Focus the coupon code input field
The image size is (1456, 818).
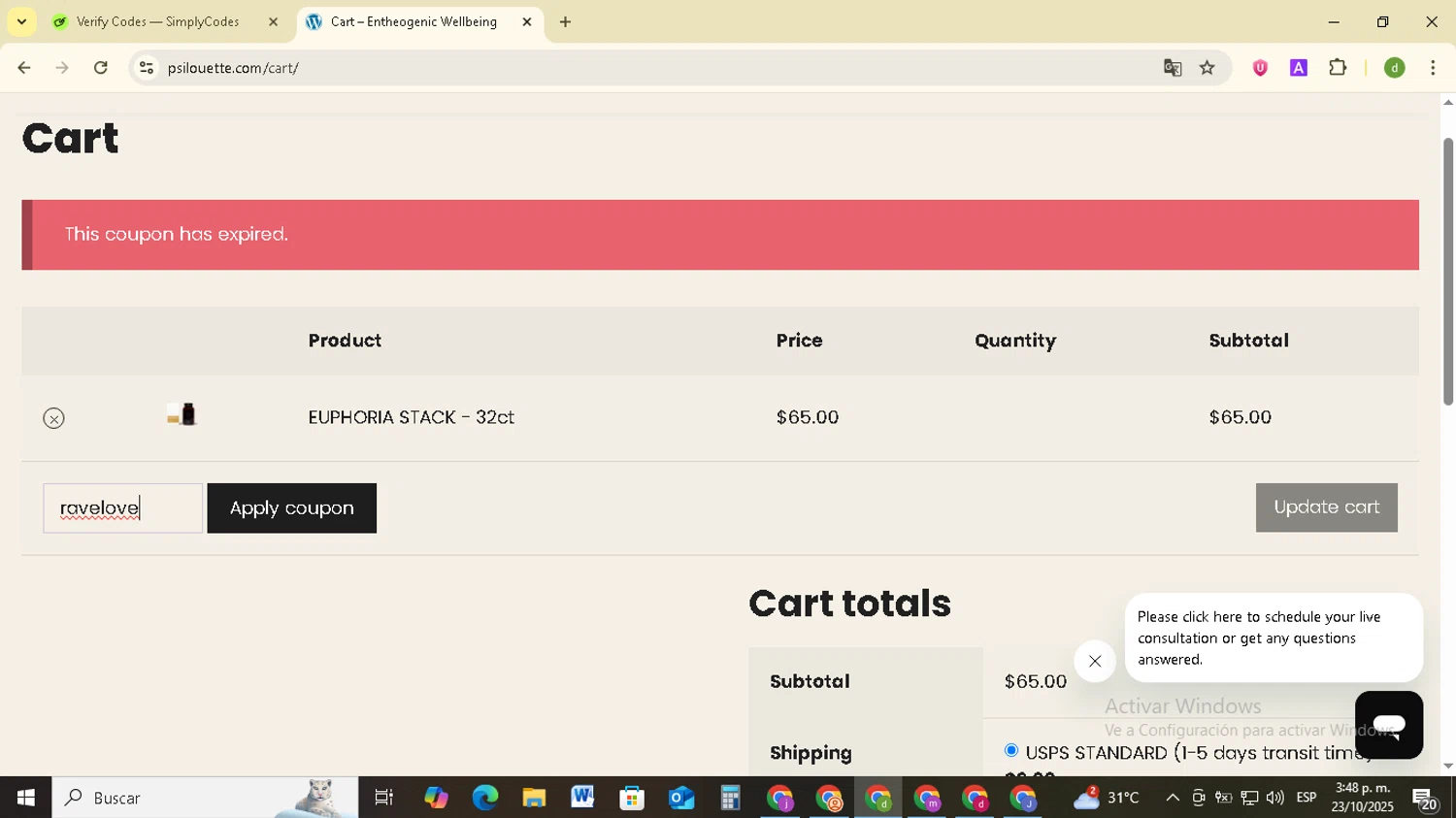tap(123, 508)
